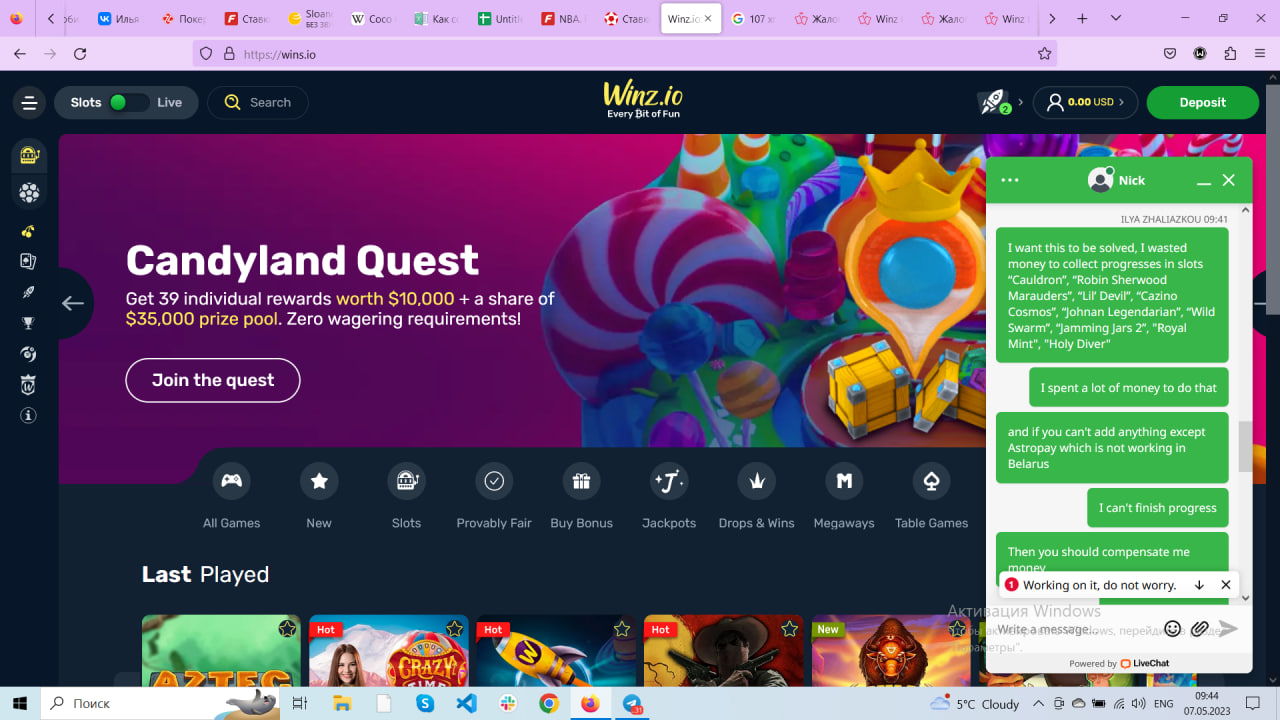
Task: Reload the current page
Action: click(x=80, y=54)
